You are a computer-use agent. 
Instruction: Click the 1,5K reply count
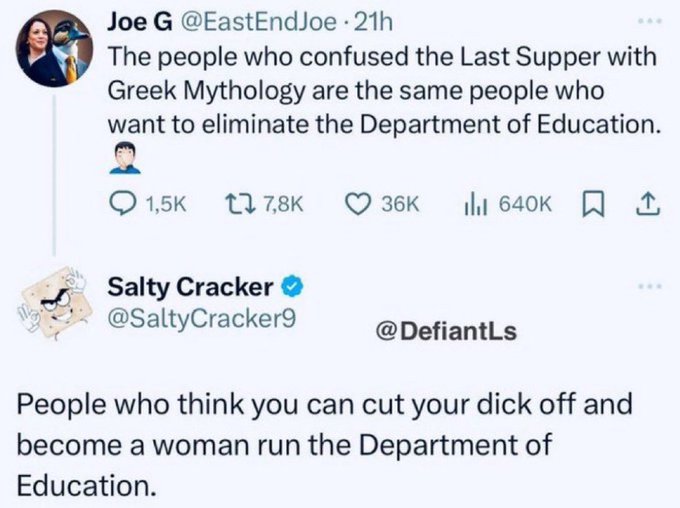pyautogui.click(x=166, y=204)
